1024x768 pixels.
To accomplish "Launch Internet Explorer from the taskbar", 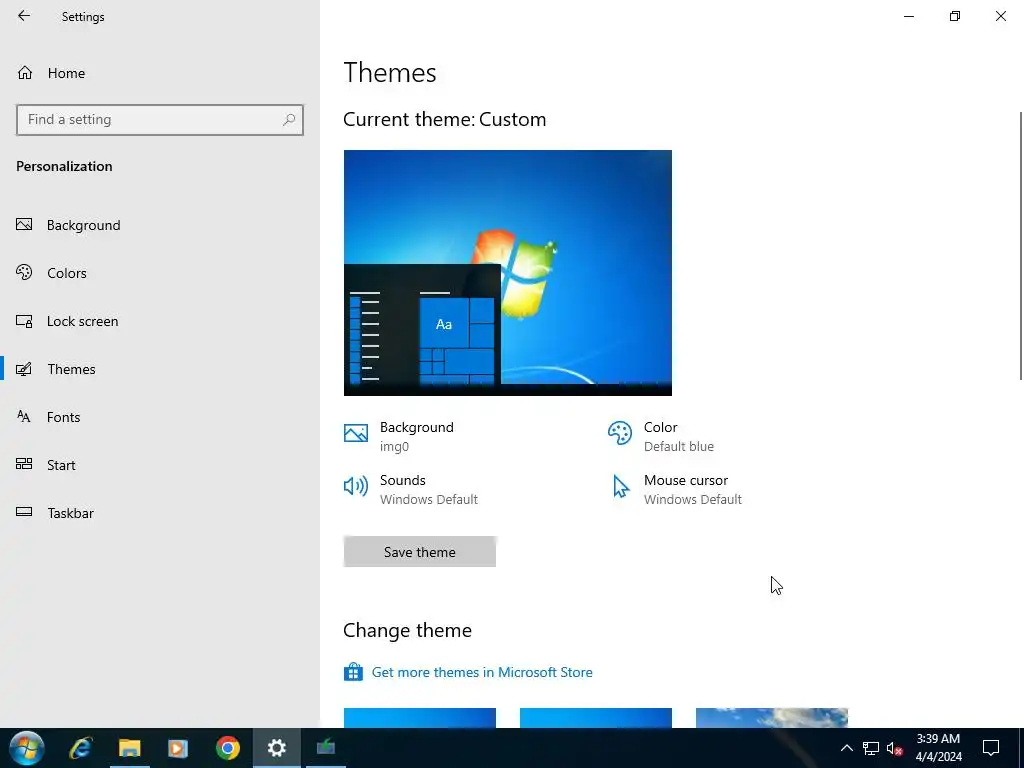I will [81, 748].
